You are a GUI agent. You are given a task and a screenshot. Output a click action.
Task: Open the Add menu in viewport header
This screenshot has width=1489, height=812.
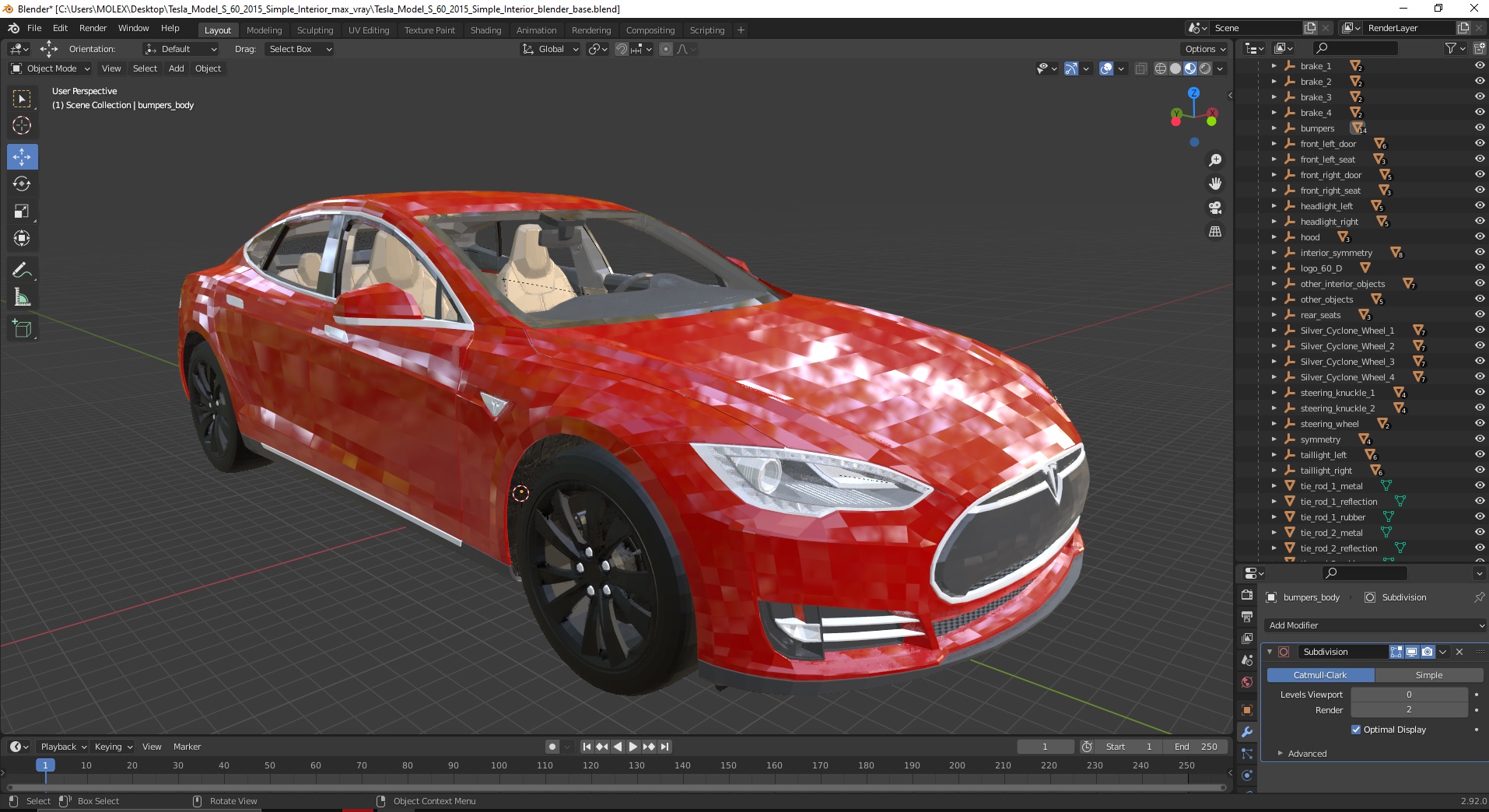point(177,68)
